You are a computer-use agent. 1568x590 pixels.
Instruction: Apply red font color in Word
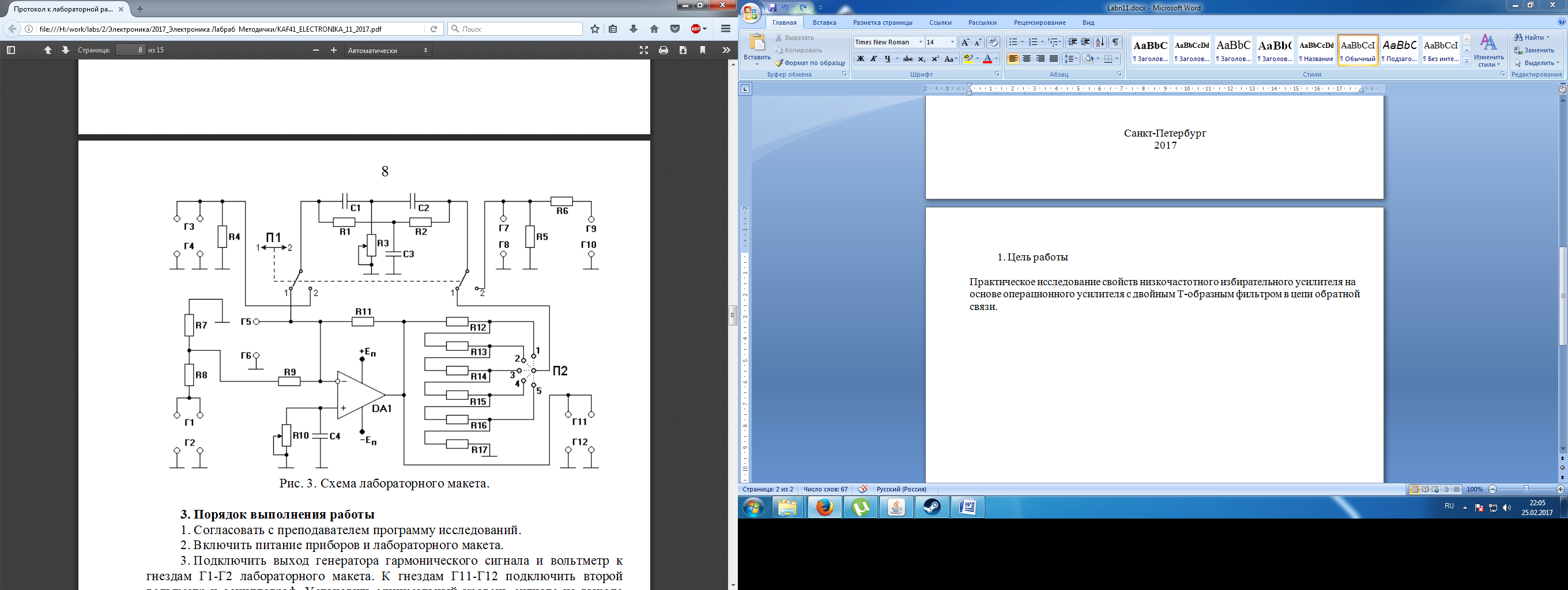tap(987, 59)
